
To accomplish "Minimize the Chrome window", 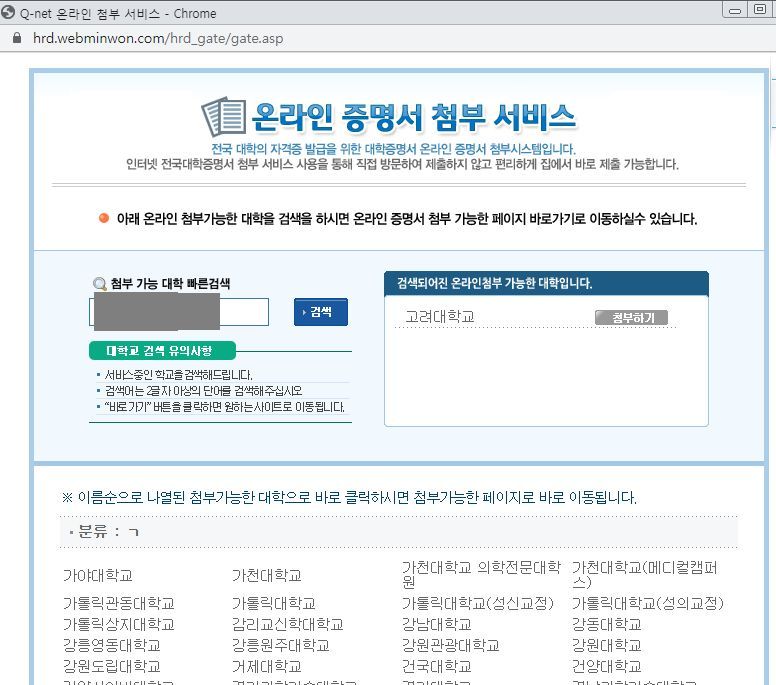I will [x=735, y=10].
